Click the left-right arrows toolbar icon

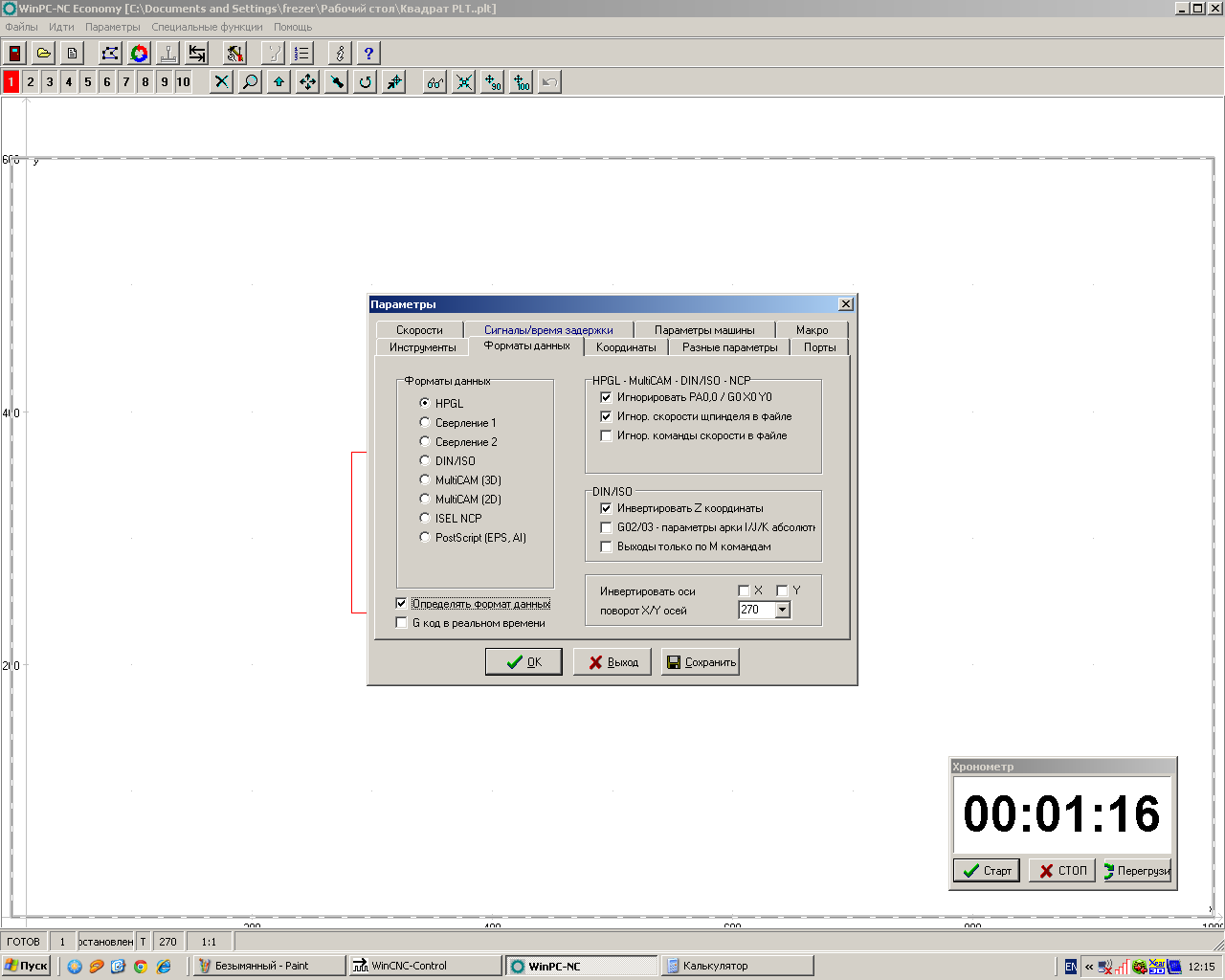197,53
